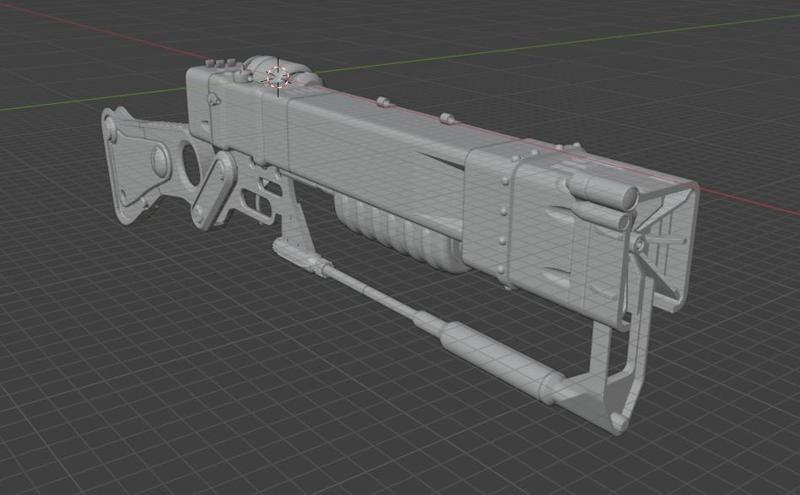This screenshot has height=495, width=800.
Task: Click the 3D cursor above the rifle
Action: [x=278, y=77]
